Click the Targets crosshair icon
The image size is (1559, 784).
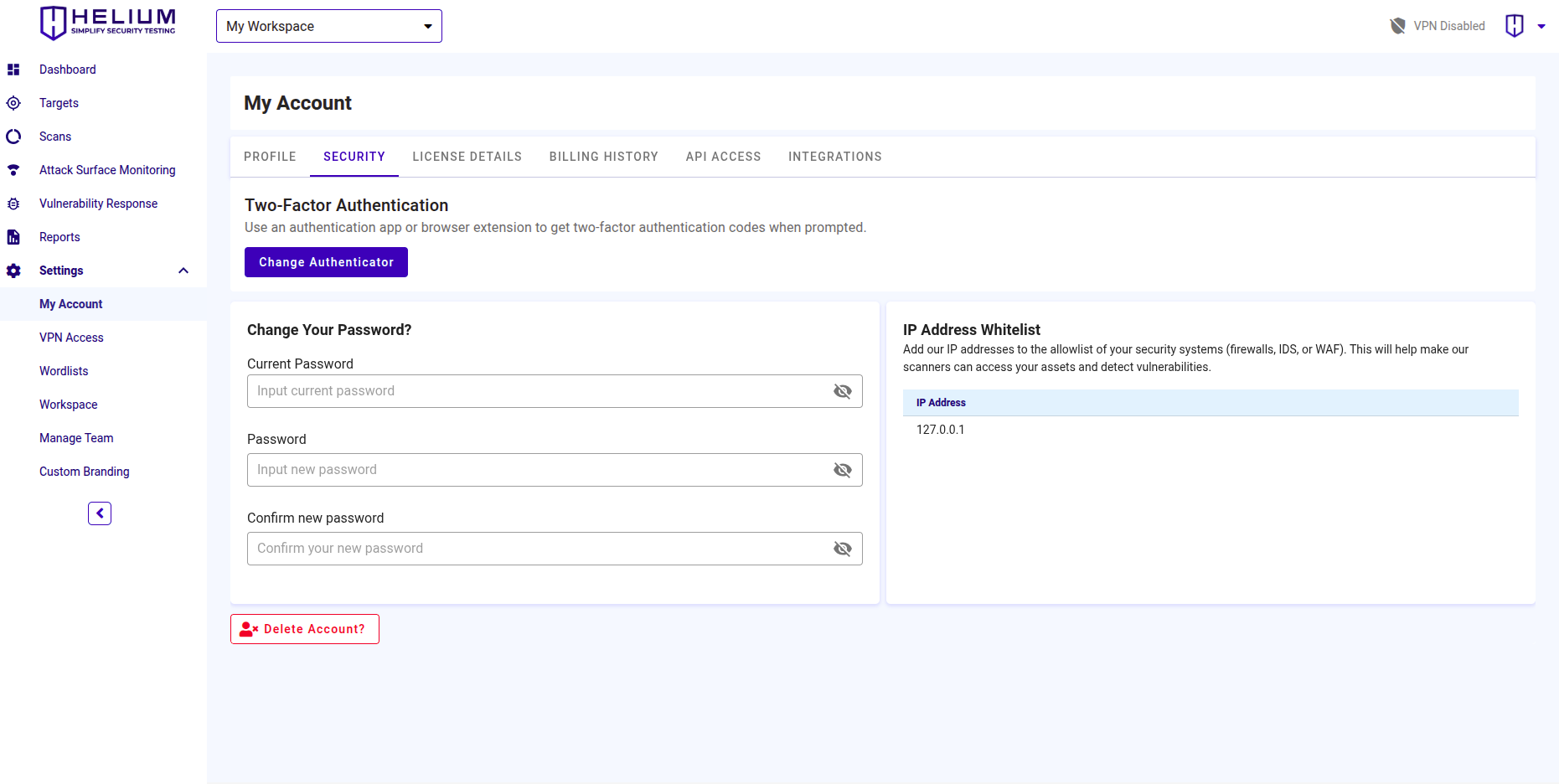point(13,103)
